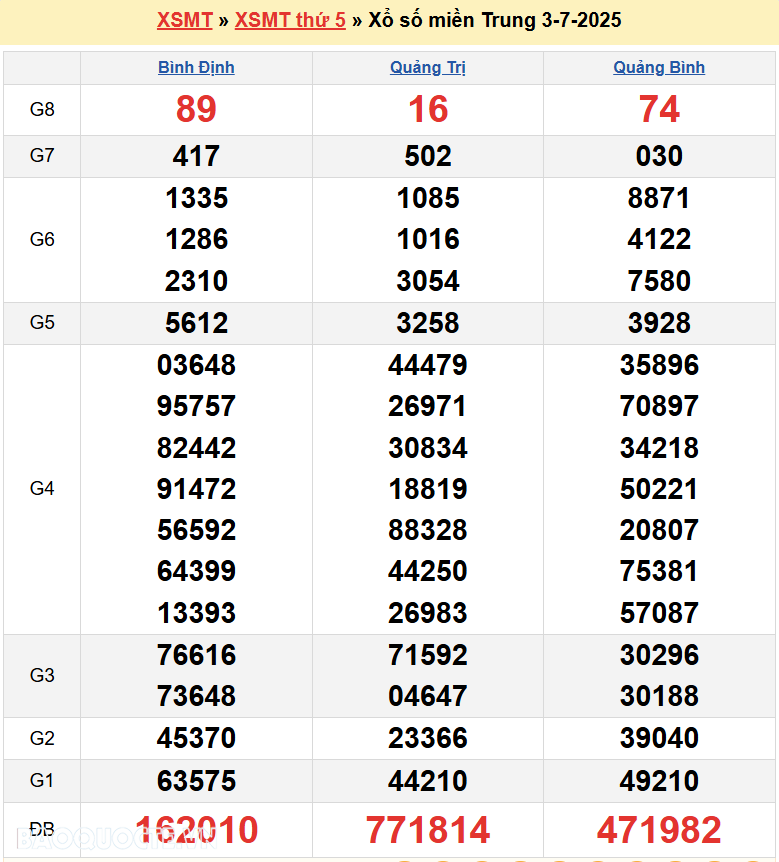Click the Bình Định G8 result 89
The image size is (779, 862).
click(196, 109)
